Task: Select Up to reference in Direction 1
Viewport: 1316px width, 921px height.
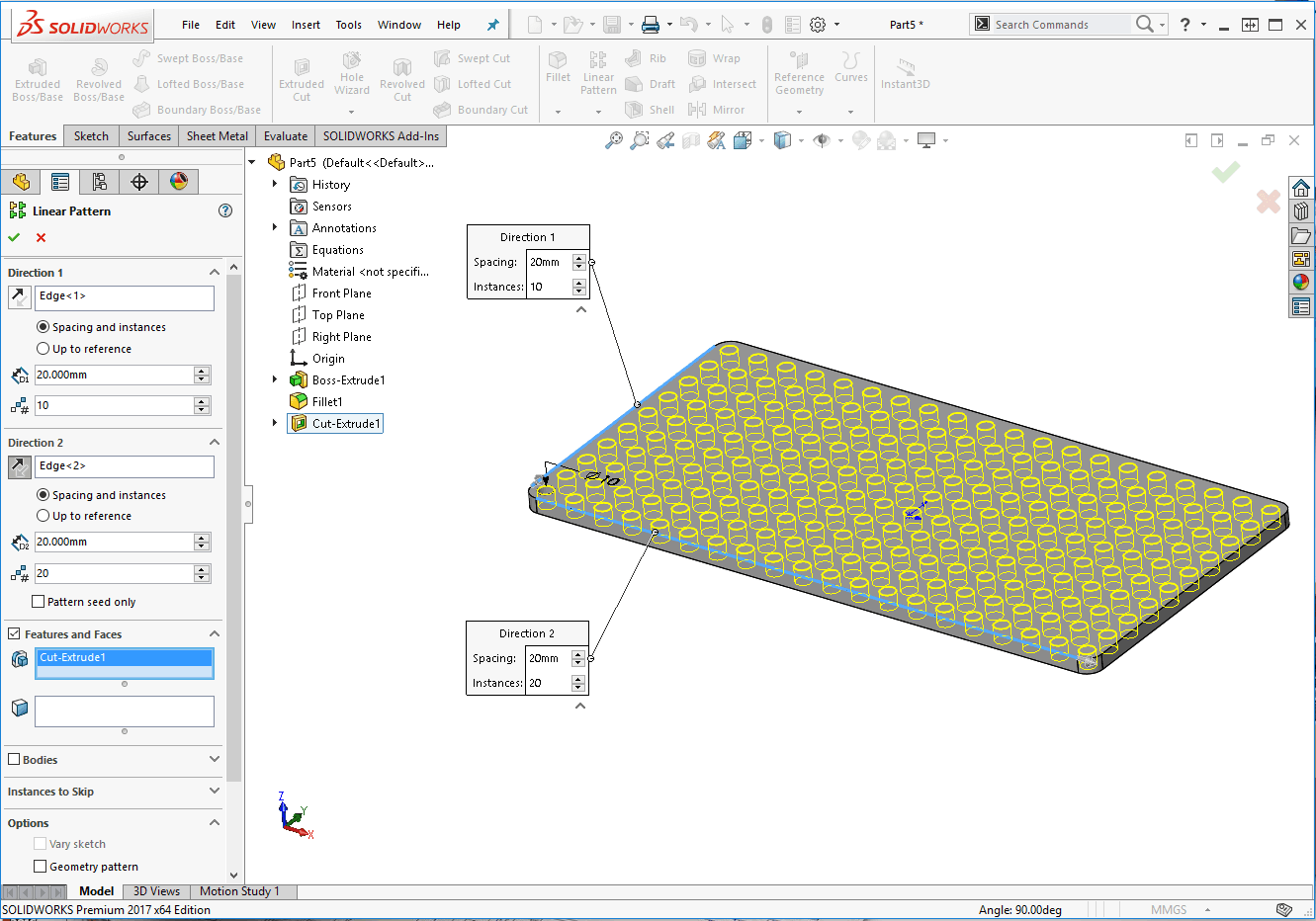Action: pos(44,349)
